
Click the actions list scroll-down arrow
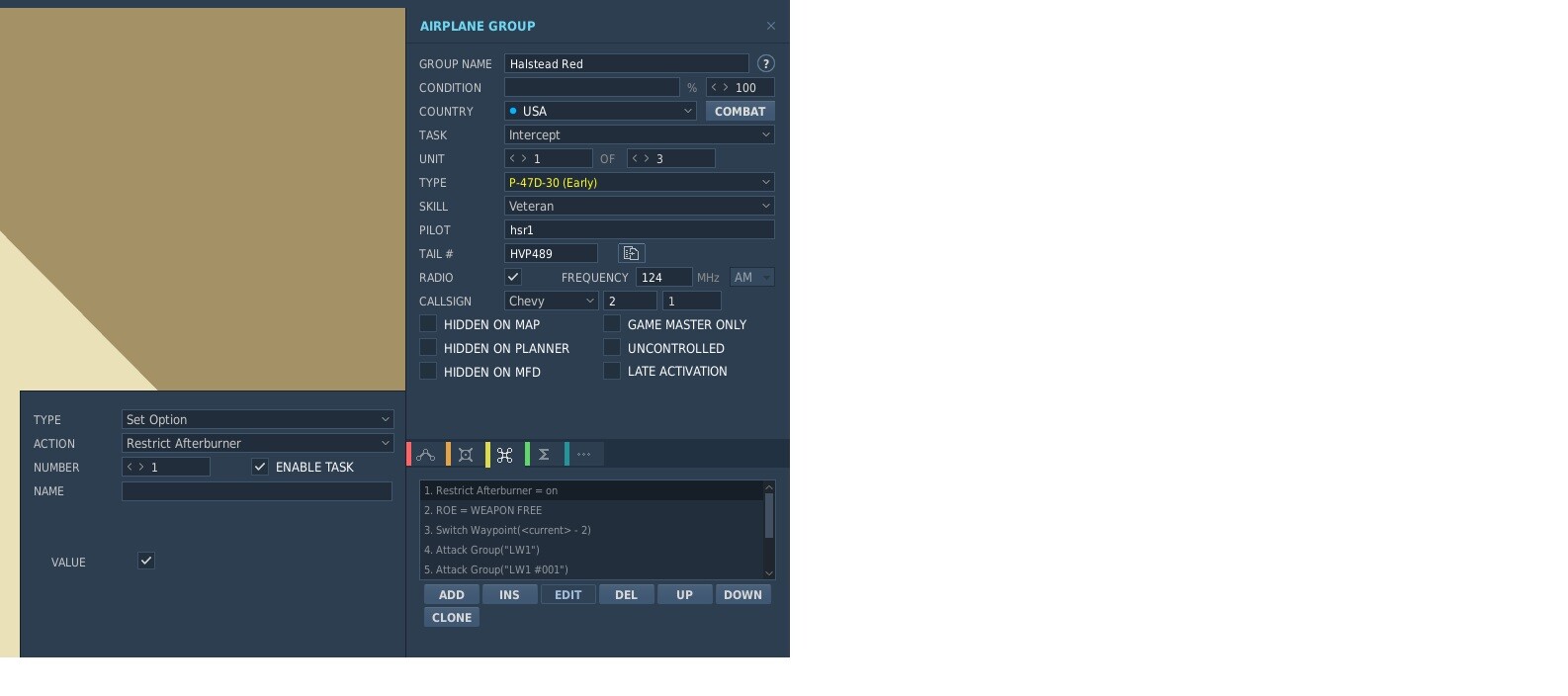point(769,573)
